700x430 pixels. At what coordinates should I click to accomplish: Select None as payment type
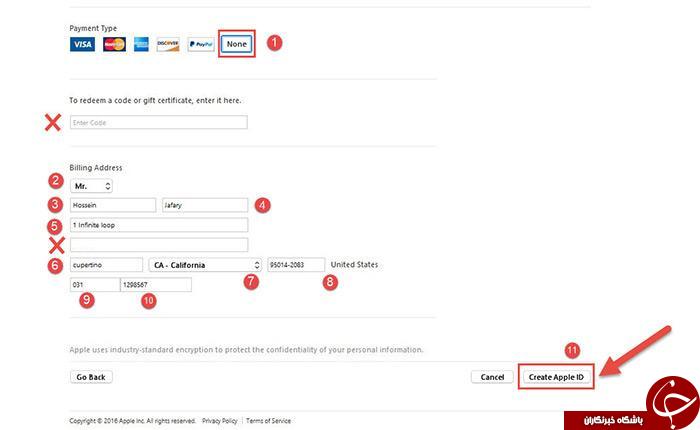point(237,44)
